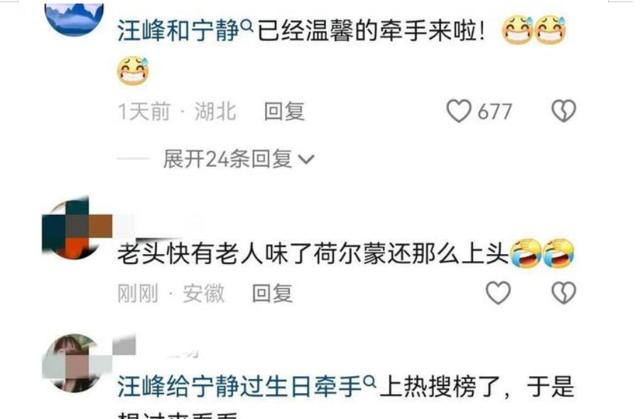Expand 展开24条回复 replies
This screenshot has width=640, height=419.
238,159
